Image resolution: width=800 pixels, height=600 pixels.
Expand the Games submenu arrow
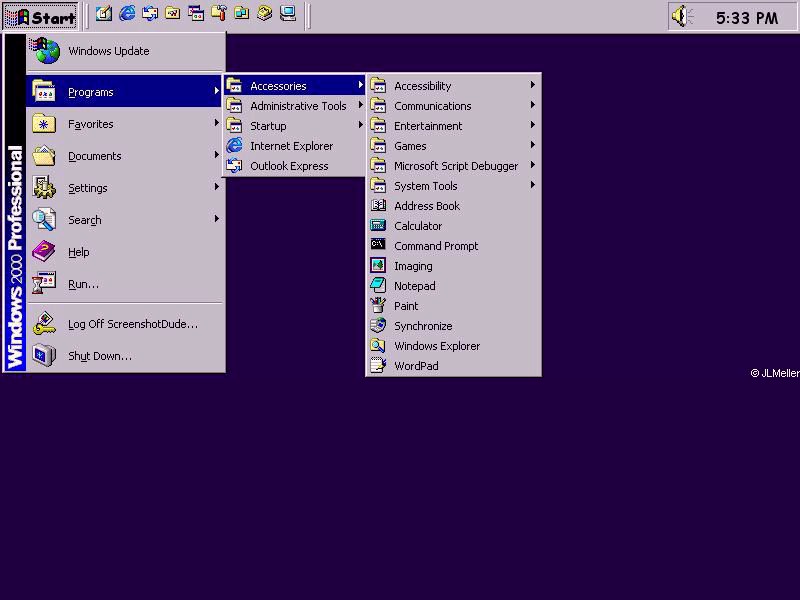click(532, 145)
